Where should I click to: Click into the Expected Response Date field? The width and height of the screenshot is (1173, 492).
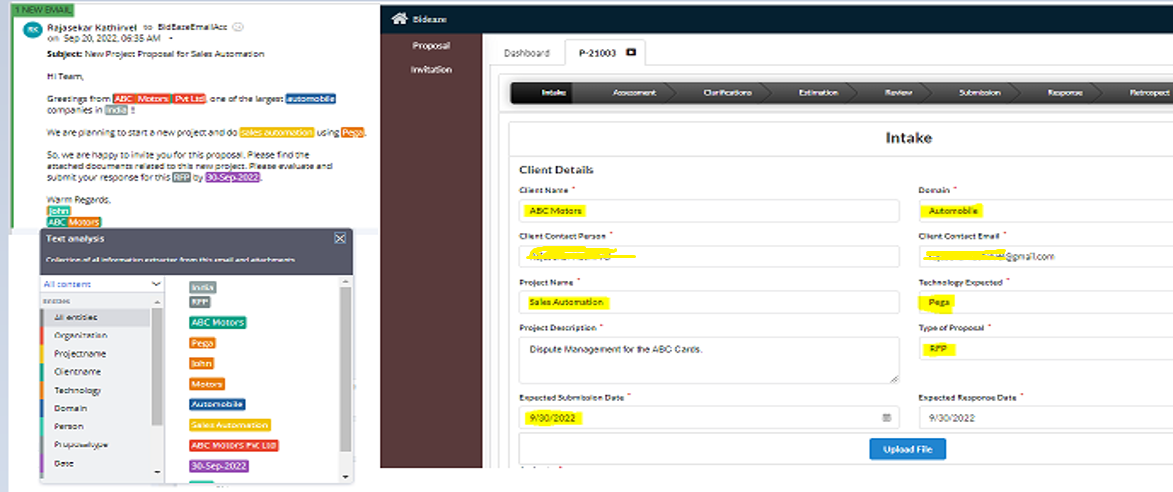(x=1046, y=417)
